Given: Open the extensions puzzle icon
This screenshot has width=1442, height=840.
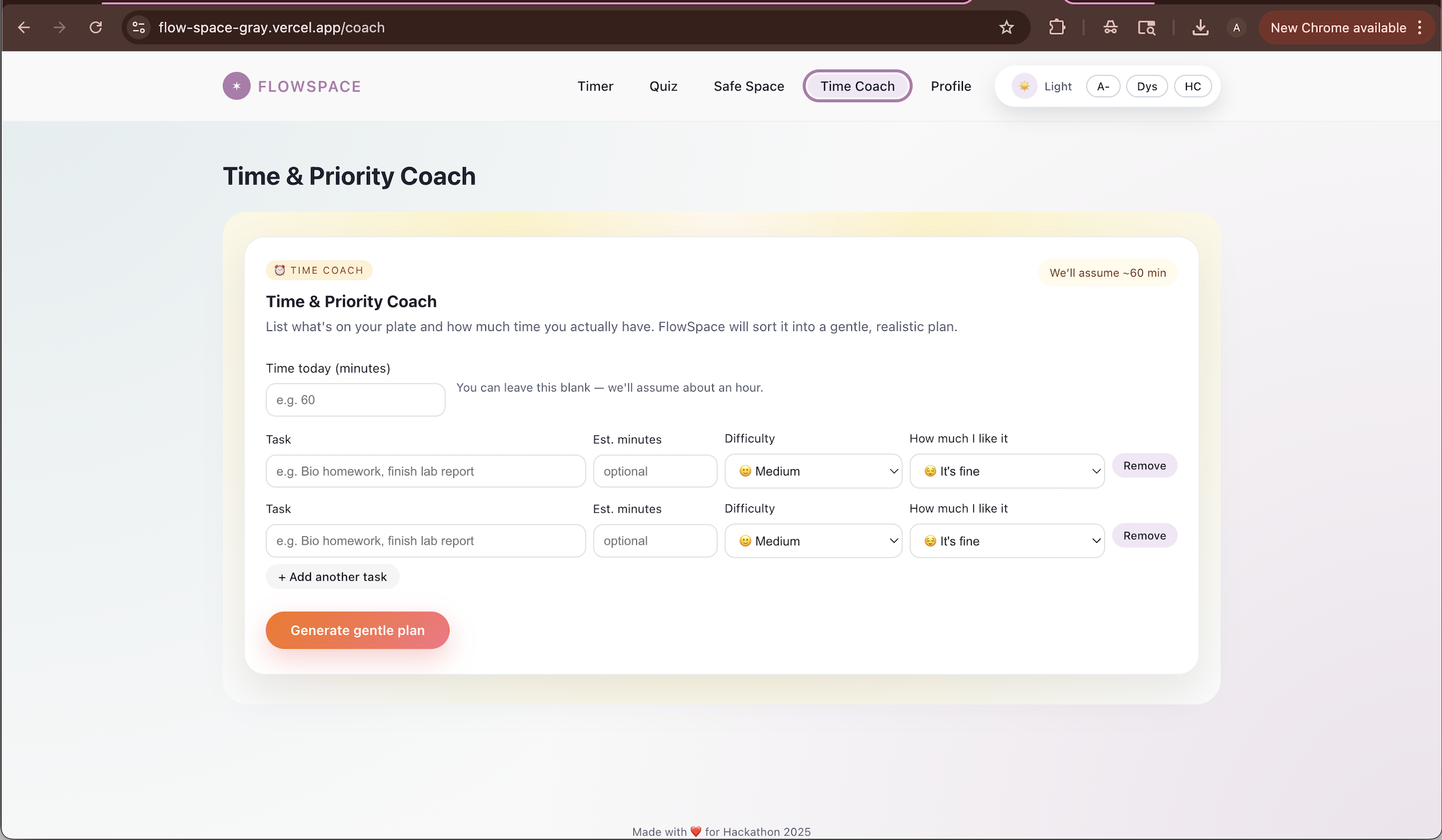Looking at the screenshot, I should tap(1056, 27).
